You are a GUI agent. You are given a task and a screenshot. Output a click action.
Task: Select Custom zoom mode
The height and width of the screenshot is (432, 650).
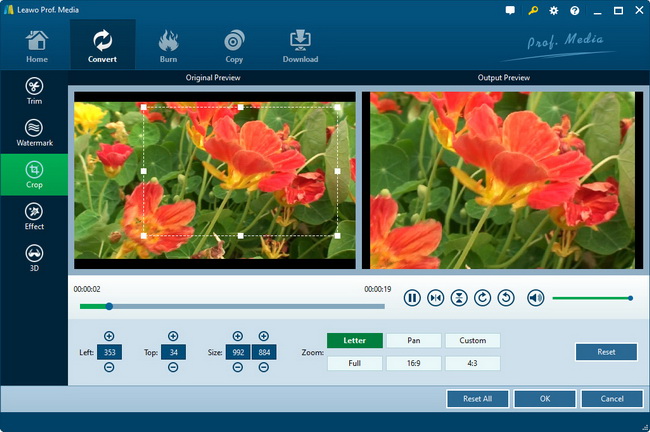coord(473,340)
